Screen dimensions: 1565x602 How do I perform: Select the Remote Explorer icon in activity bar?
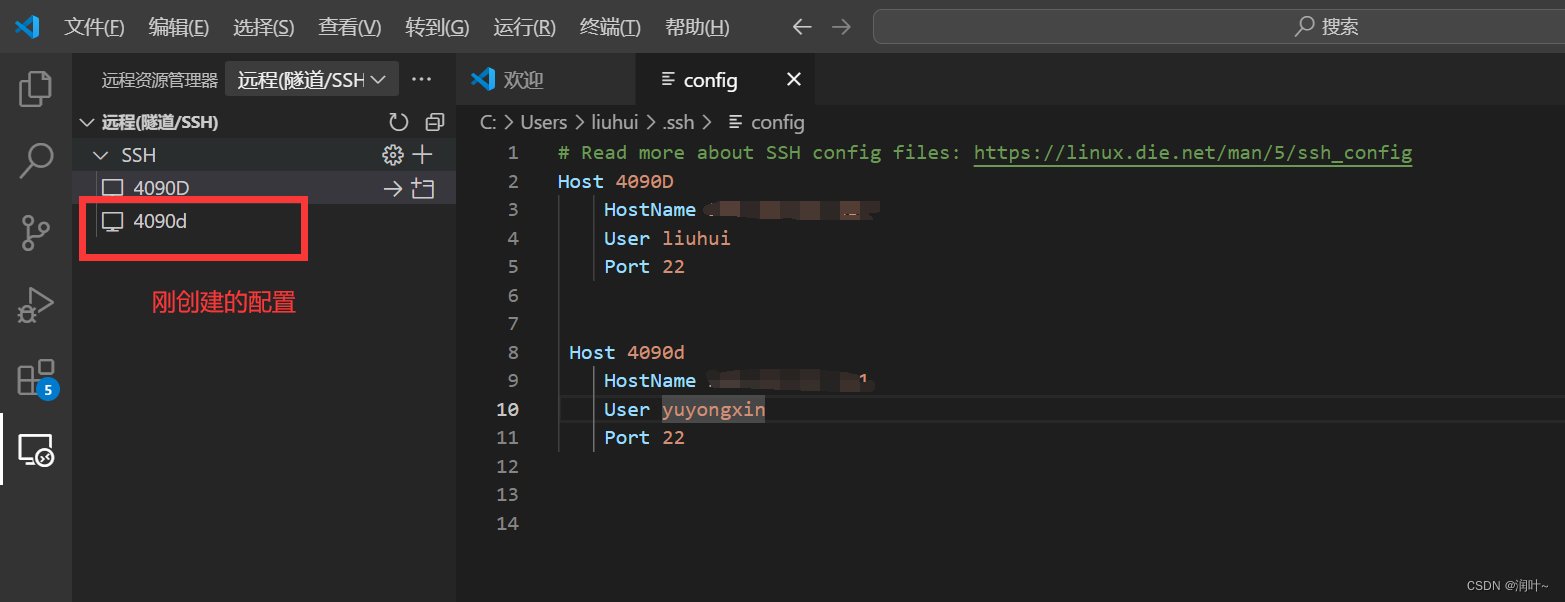[36, 451]
